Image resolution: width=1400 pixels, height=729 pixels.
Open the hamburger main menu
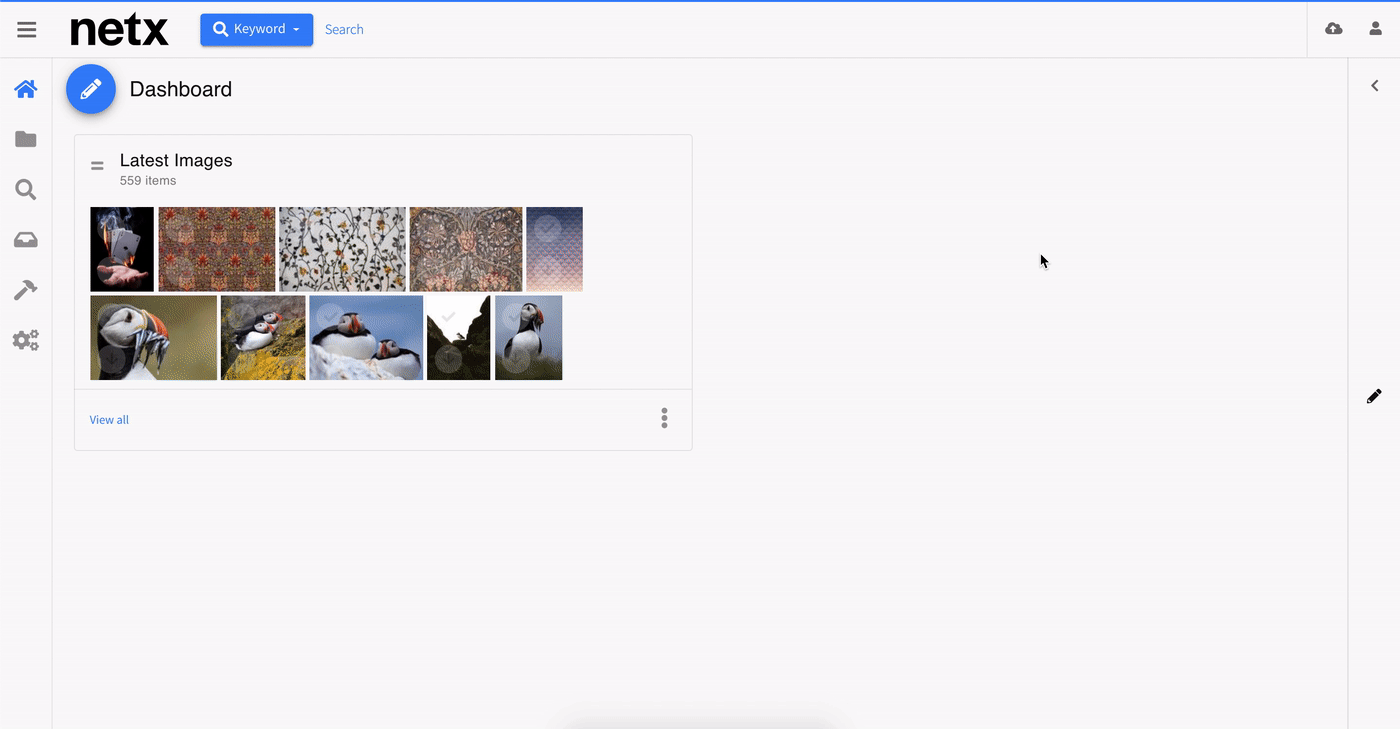pos(27,30)
